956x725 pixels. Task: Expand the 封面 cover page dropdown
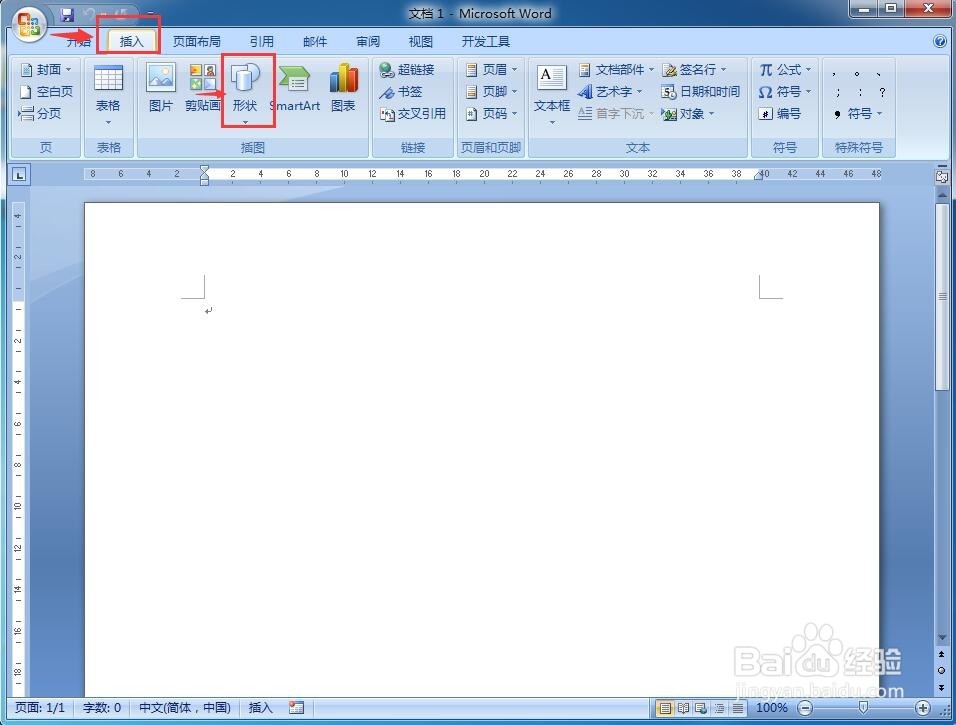click(x=68, y=70)
